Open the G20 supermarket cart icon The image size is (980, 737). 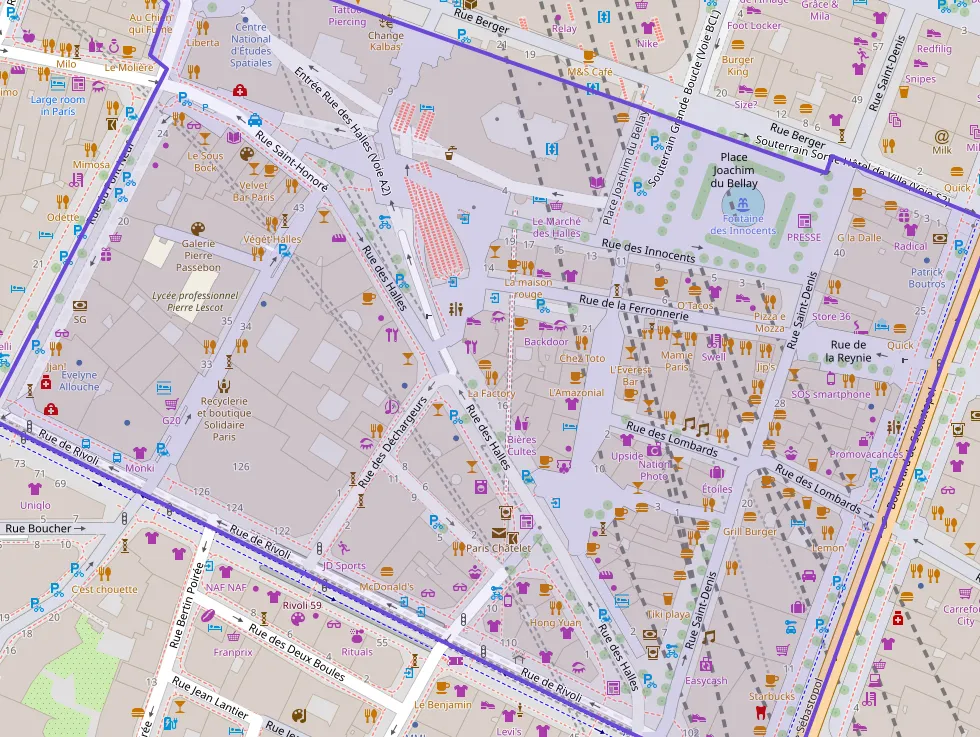coord(171,405)
